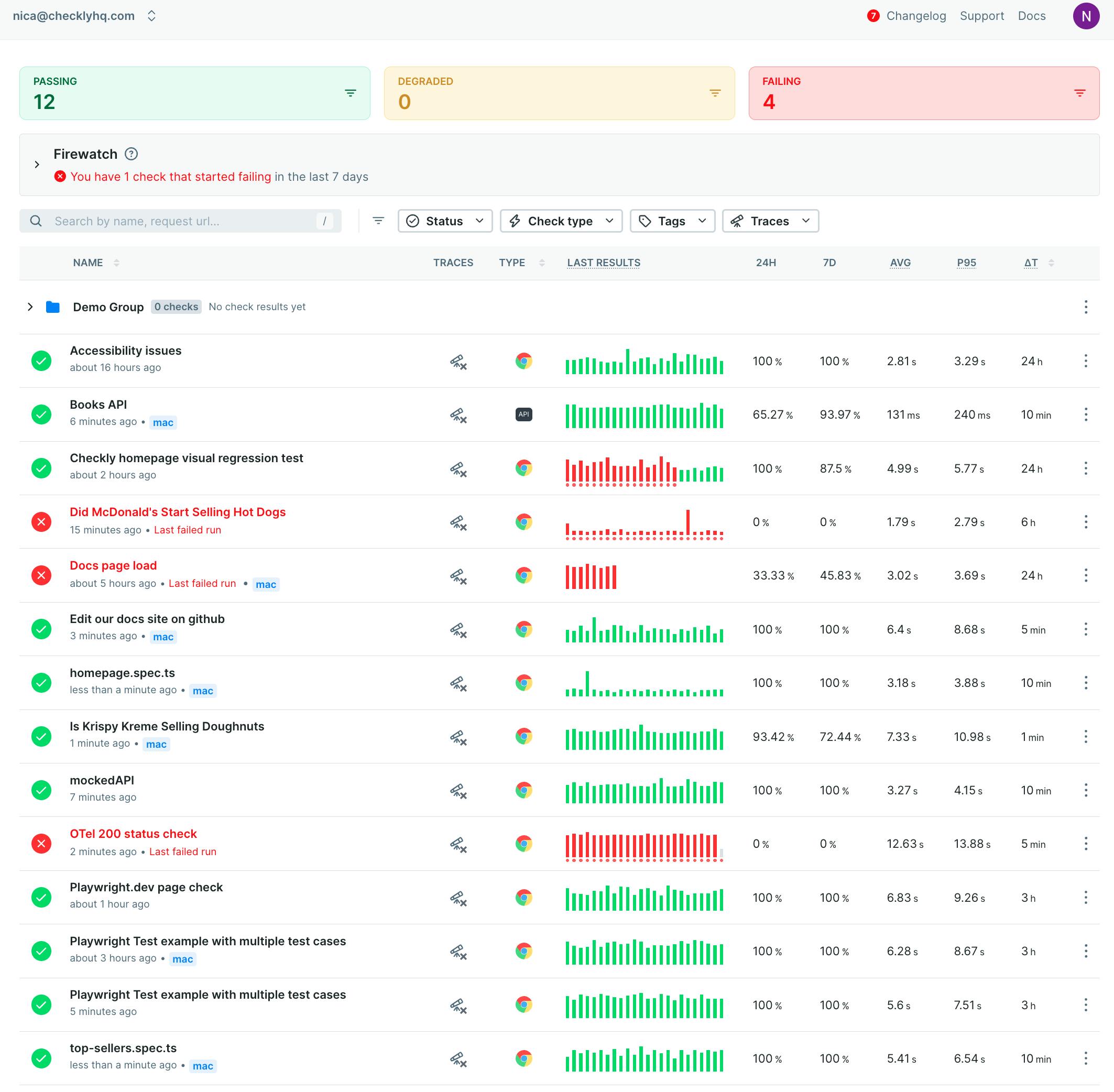Open the mockedAPI row options menu

click(x=1085, y=790)
